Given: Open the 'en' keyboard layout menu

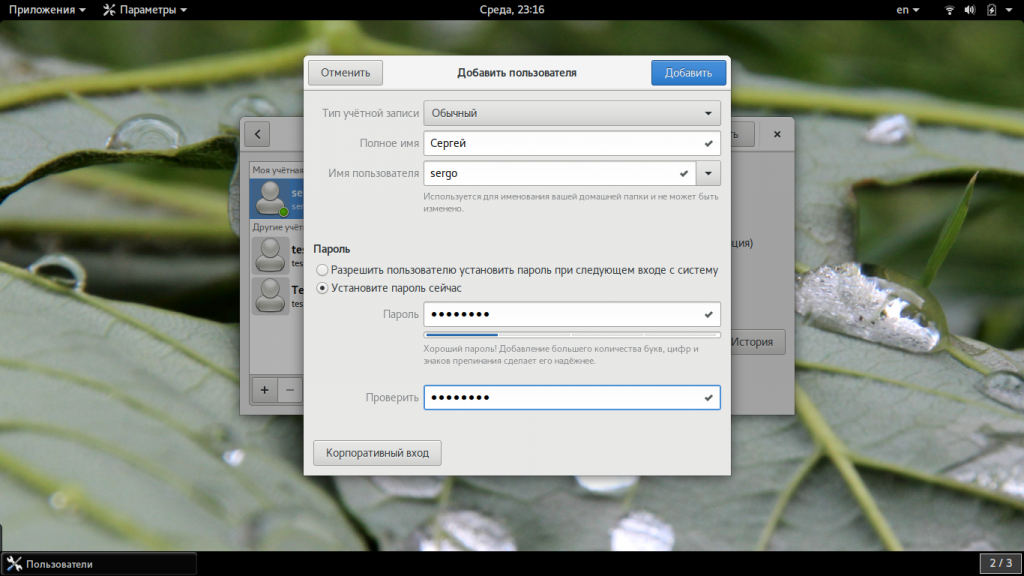Looking at the screenshot, I should coord(908,10).
